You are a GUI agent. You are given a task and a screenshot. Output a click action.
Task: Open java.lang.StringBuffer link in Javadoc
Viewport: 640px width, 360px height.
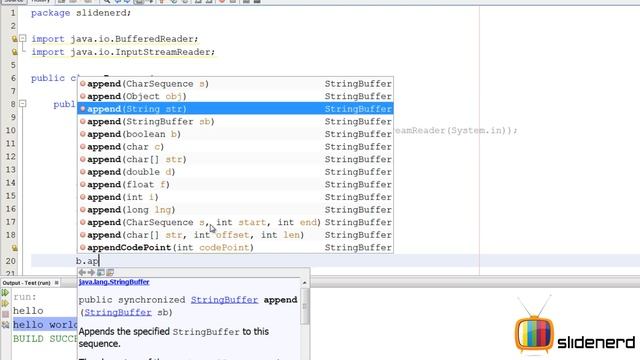point(114,282)
